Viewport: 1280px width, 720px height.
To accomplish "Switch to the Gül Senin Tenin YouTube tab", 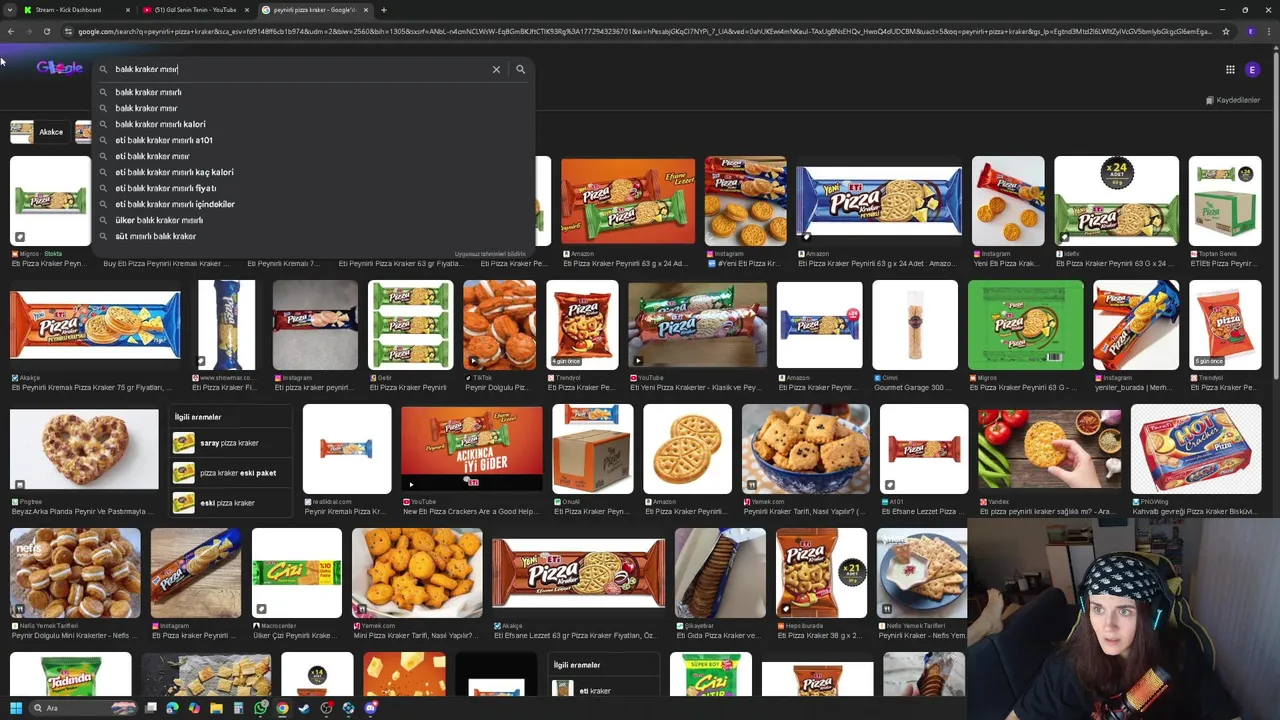I will [195, 10].
